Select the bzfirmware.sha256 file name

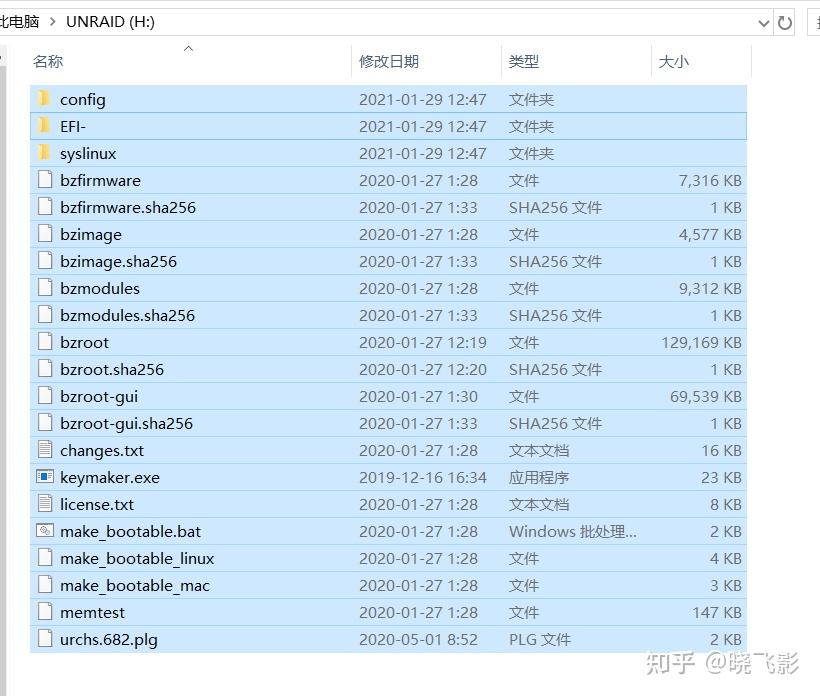point(128,208)
